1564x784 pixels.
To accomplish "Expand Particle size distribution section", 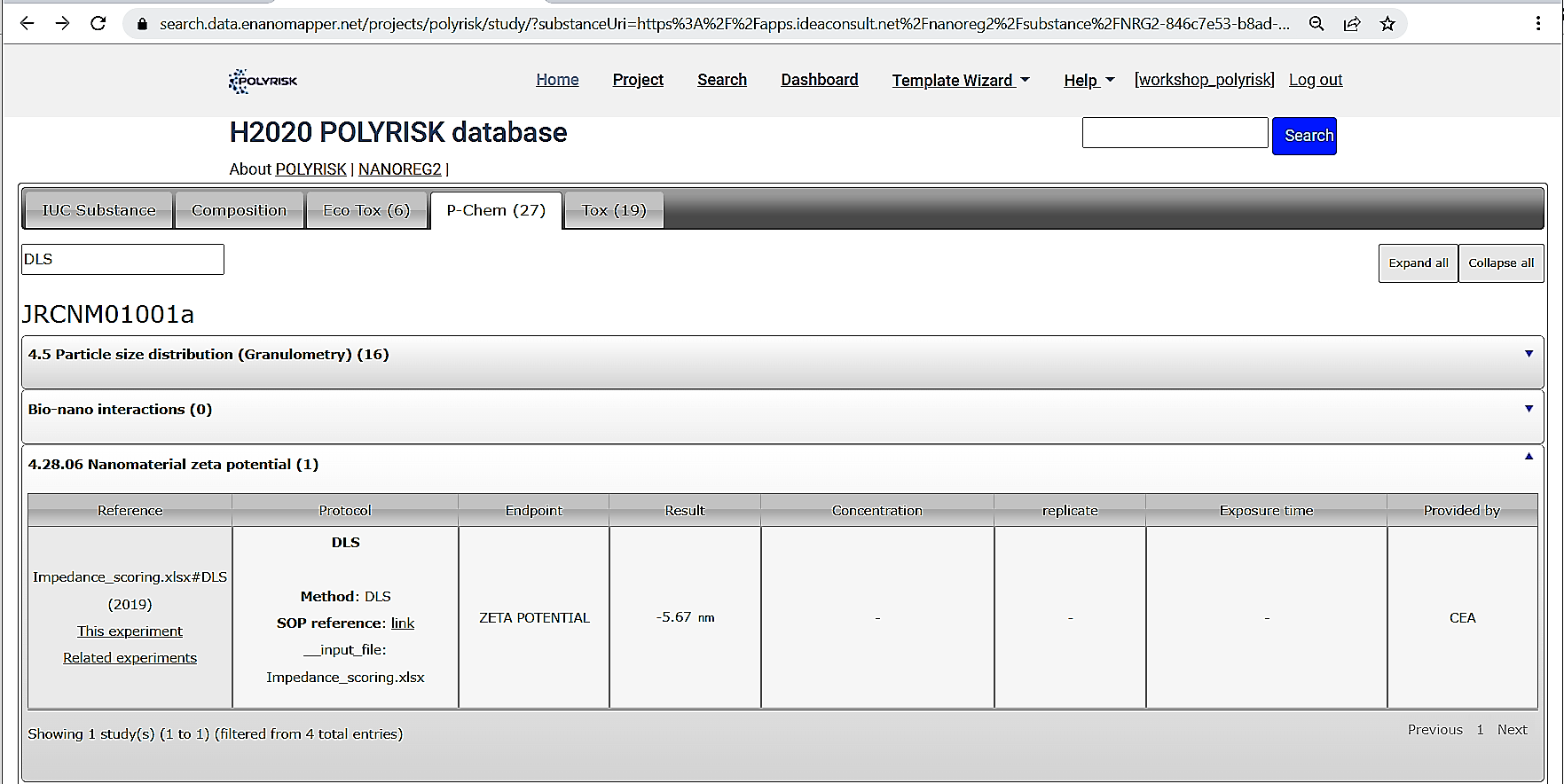I will click(x=1529, y=354).
